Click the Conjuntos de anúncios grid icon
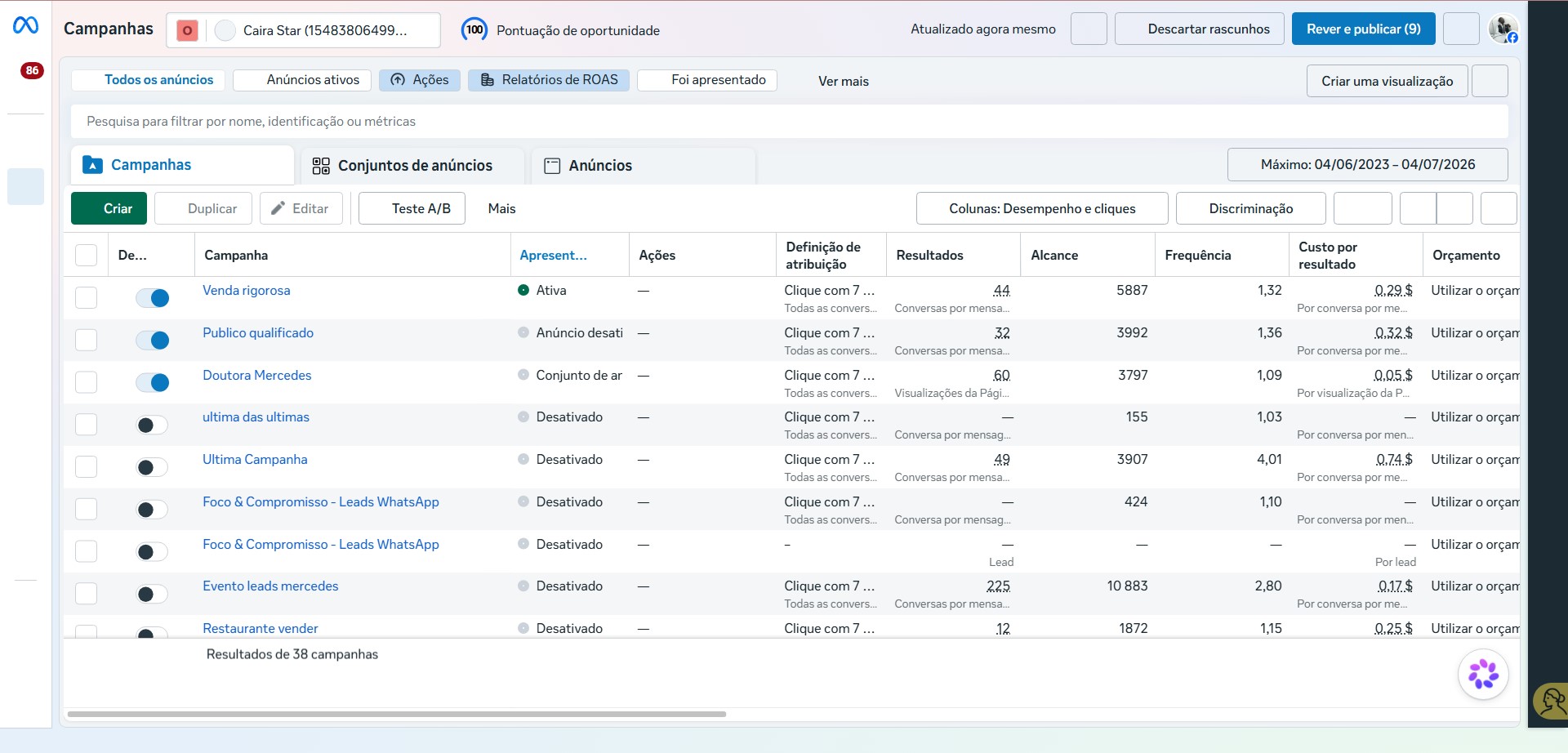The image size is (1568, 753). point(321,166)
